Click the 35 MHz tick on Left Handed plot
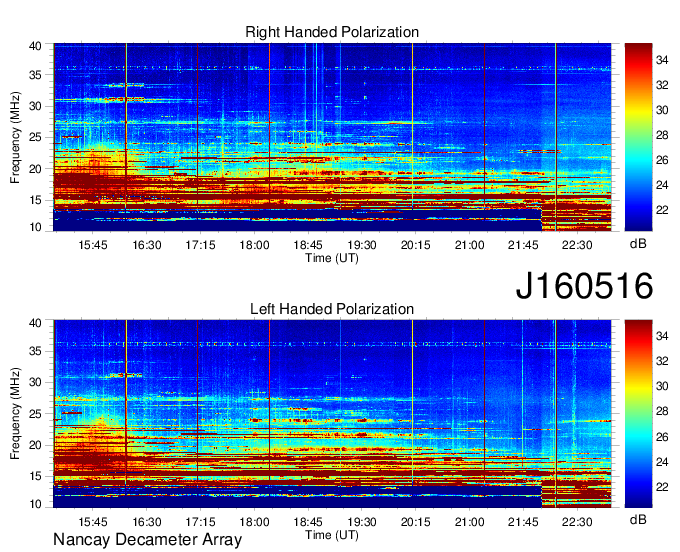Viewport: 680px width, 552px height. click(36, 351)
